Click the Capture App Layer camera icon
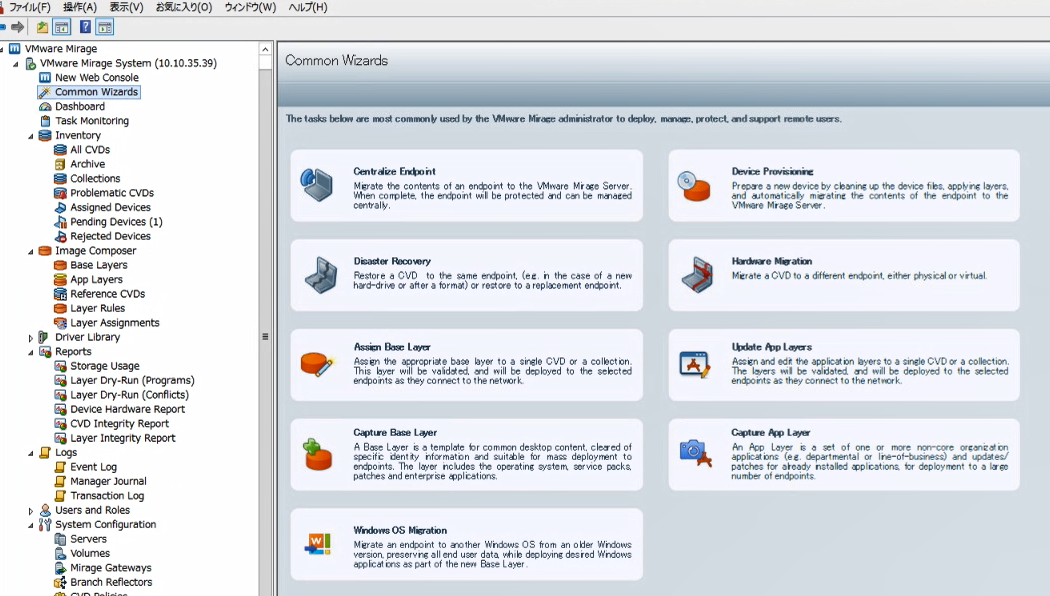 (695, 453)
